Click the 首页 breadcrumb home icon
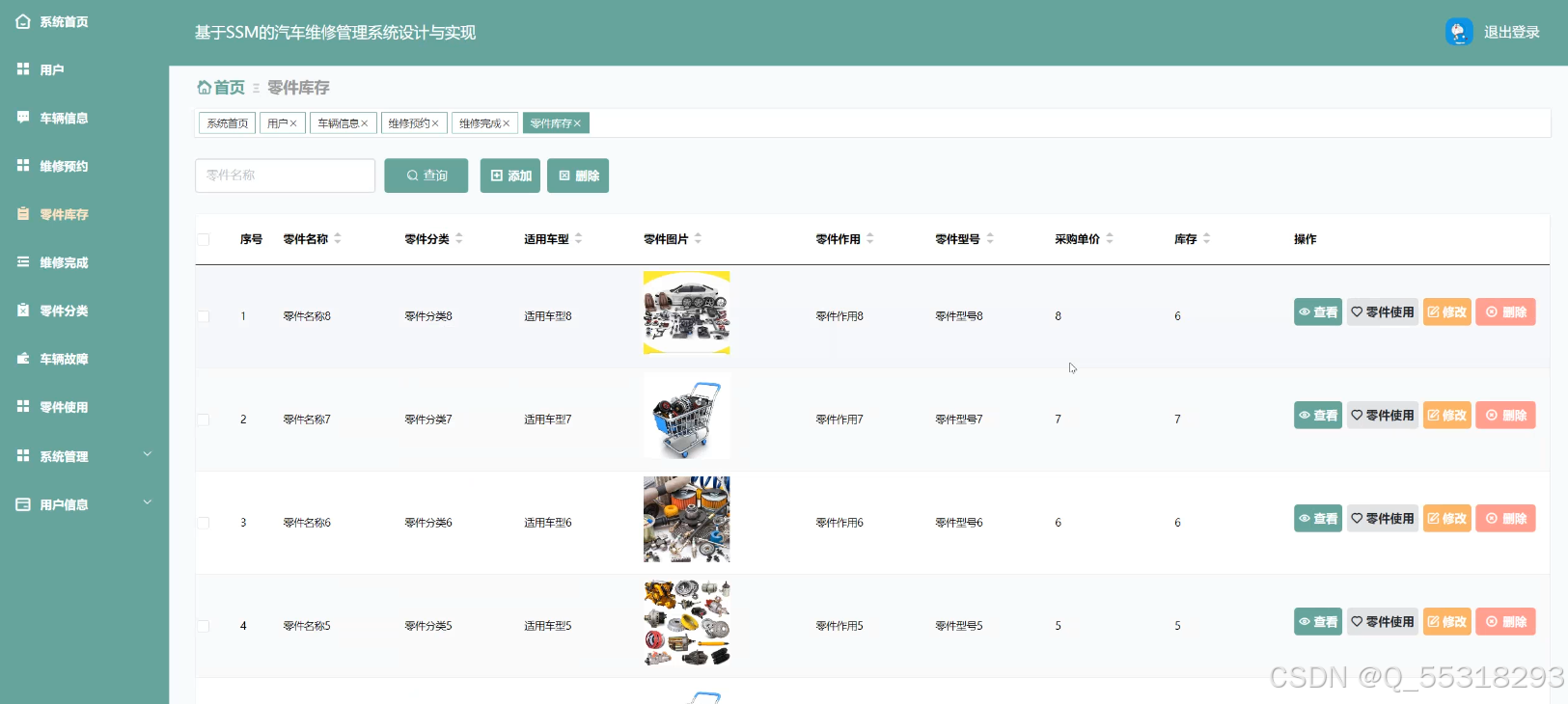This screenshot has height=704, width=1568. [205, 87]
